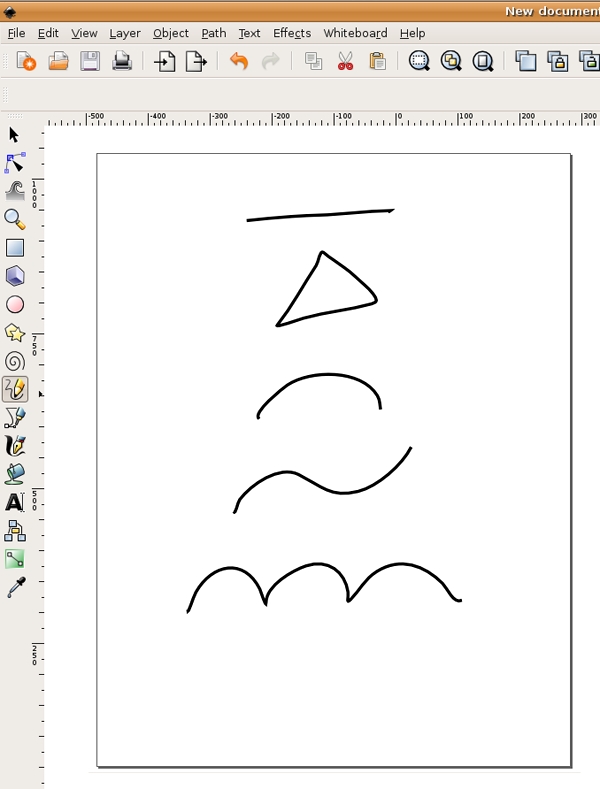The image size is (600, 789).
Task: Pick the Tweak tool in toolbox
Action: 14,190
